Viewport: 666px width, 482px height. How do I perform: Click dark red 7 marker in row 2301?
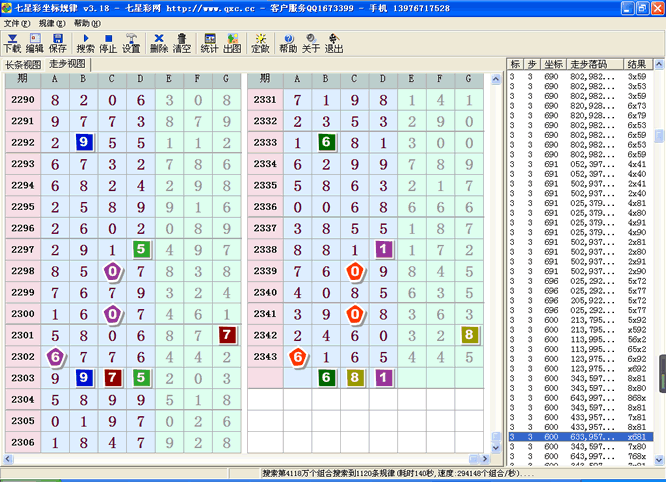tap(227, 335)
